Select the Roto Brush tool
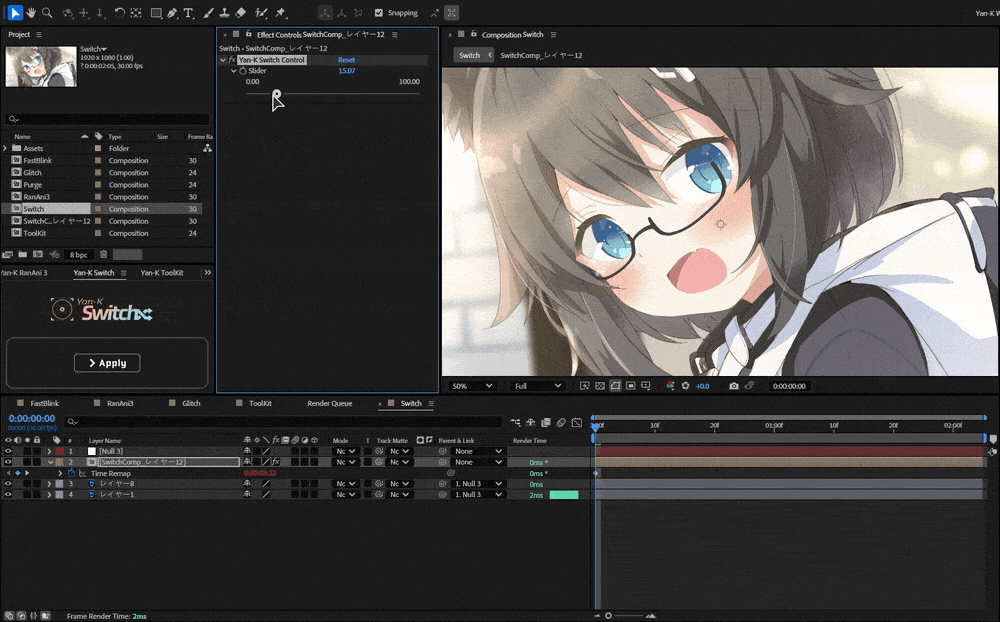This screenshot has height=622, width=1000. coord(261,12)
